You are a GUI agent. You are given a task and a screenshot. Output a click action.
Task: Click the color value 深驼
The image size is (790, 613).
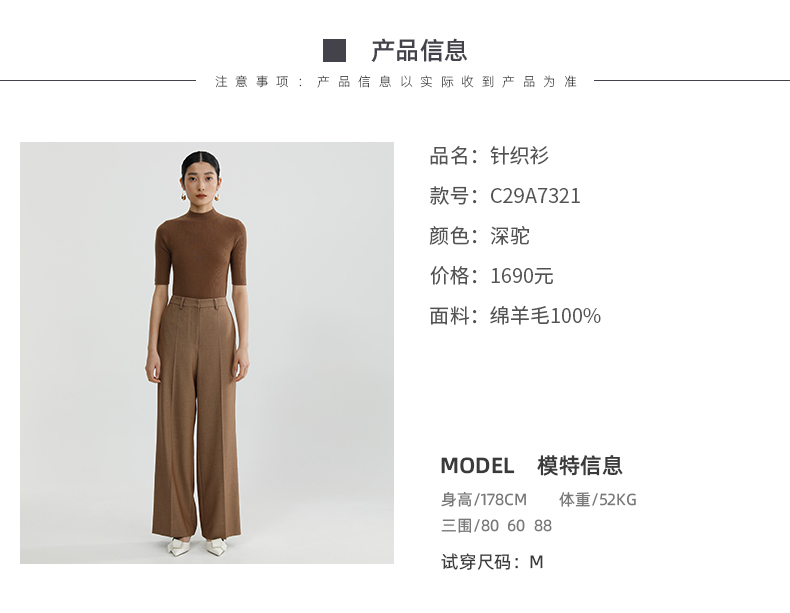coord(509,236)
